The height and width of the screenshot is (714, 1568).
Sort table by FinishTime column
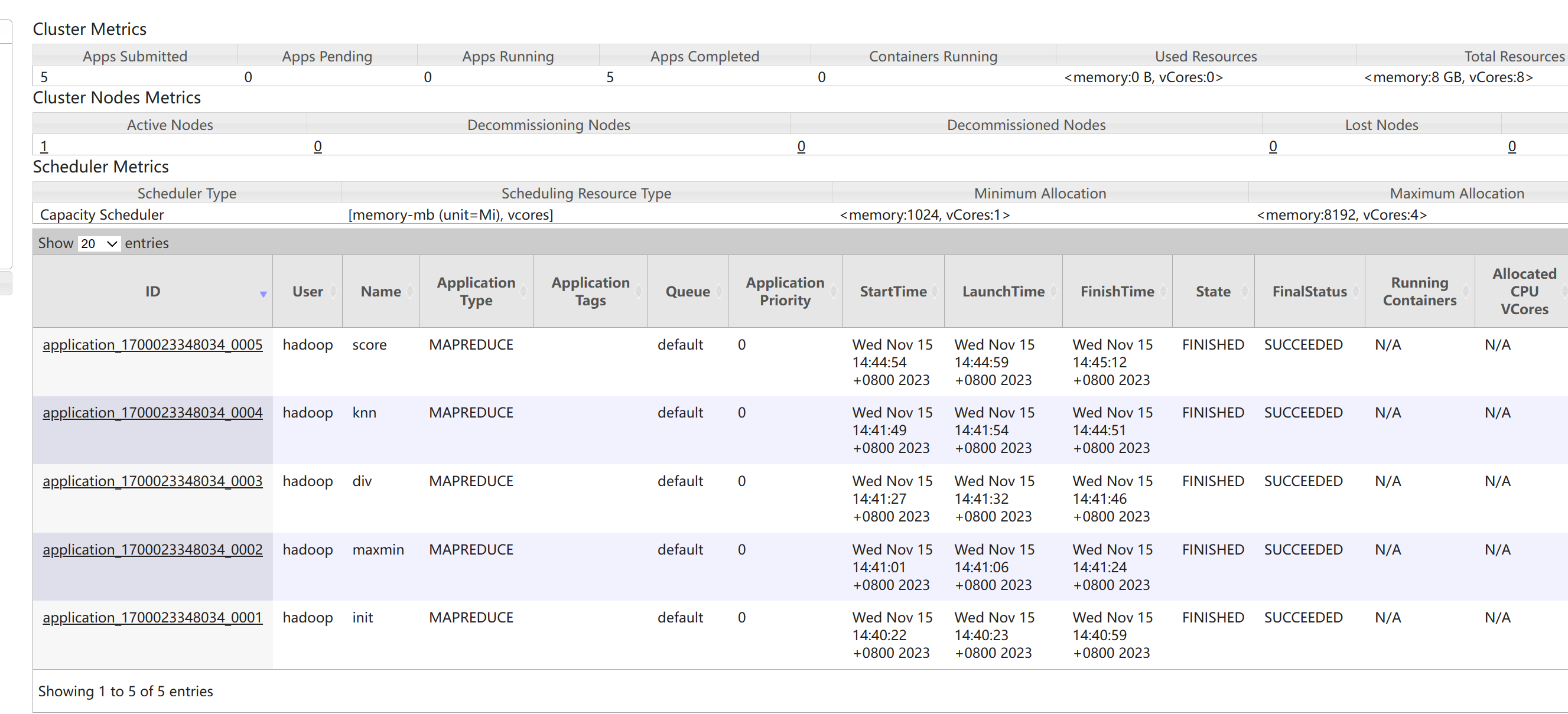1117,292
